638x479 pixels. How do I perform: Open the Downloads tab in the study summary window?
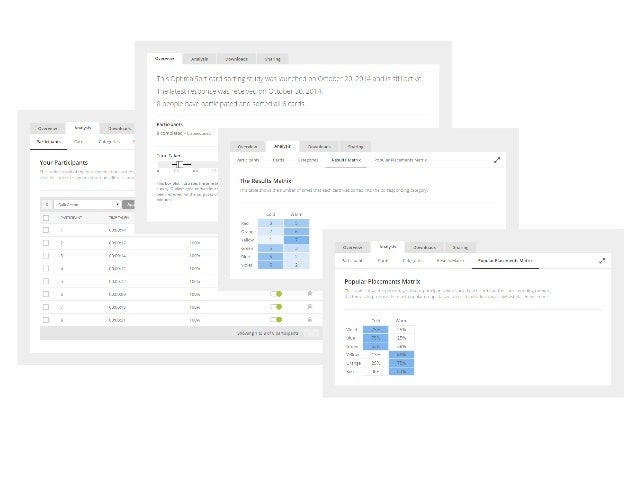point(236,59)
